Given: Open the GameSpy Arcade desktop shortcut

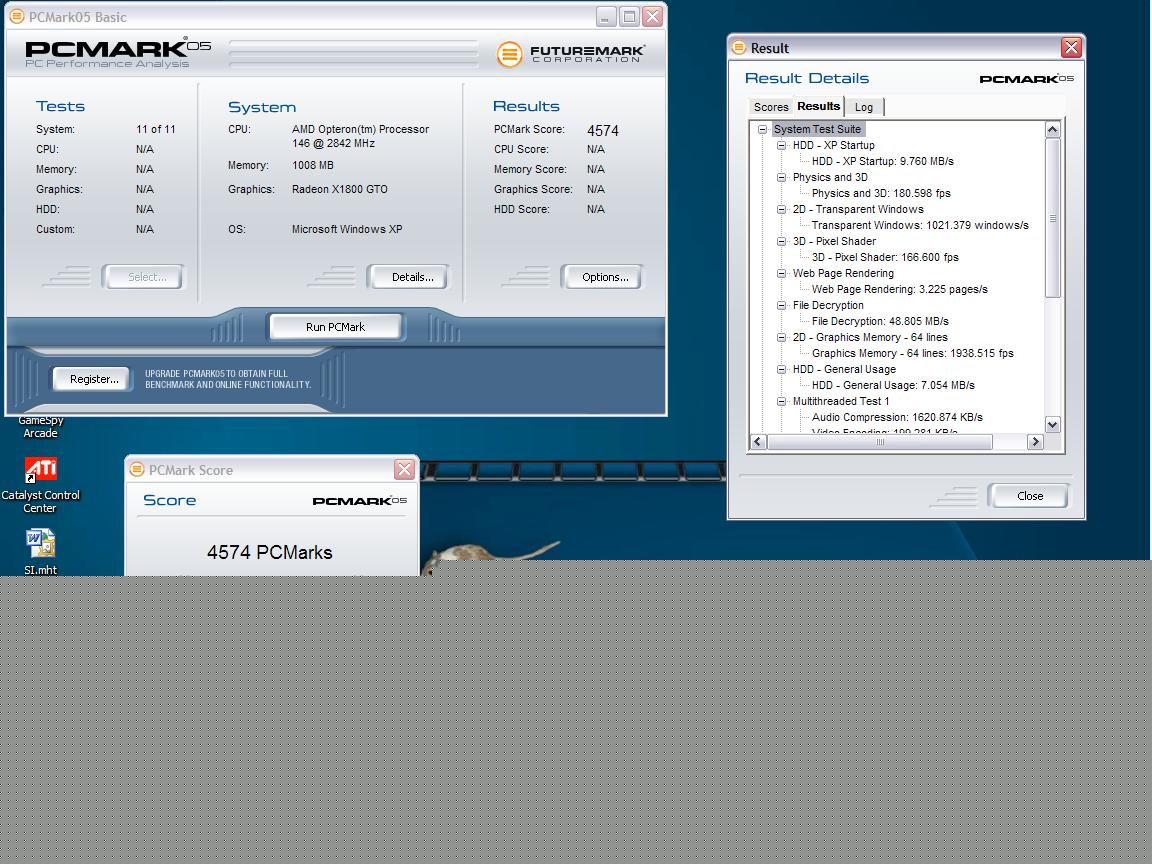Looking at the screenshot, I should tap(40, 427).
